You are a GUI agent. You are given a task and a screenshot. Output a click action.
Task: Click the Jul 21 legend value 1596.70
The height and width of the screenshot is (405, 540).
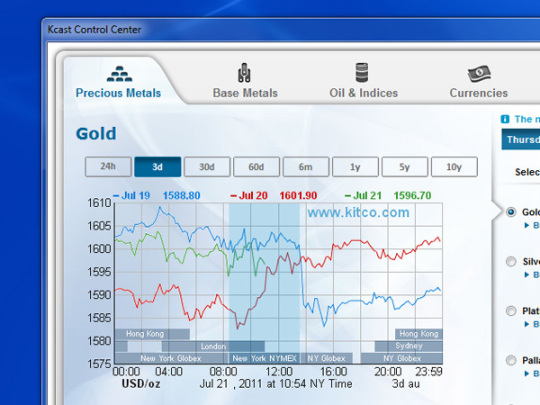pos(412,196)
